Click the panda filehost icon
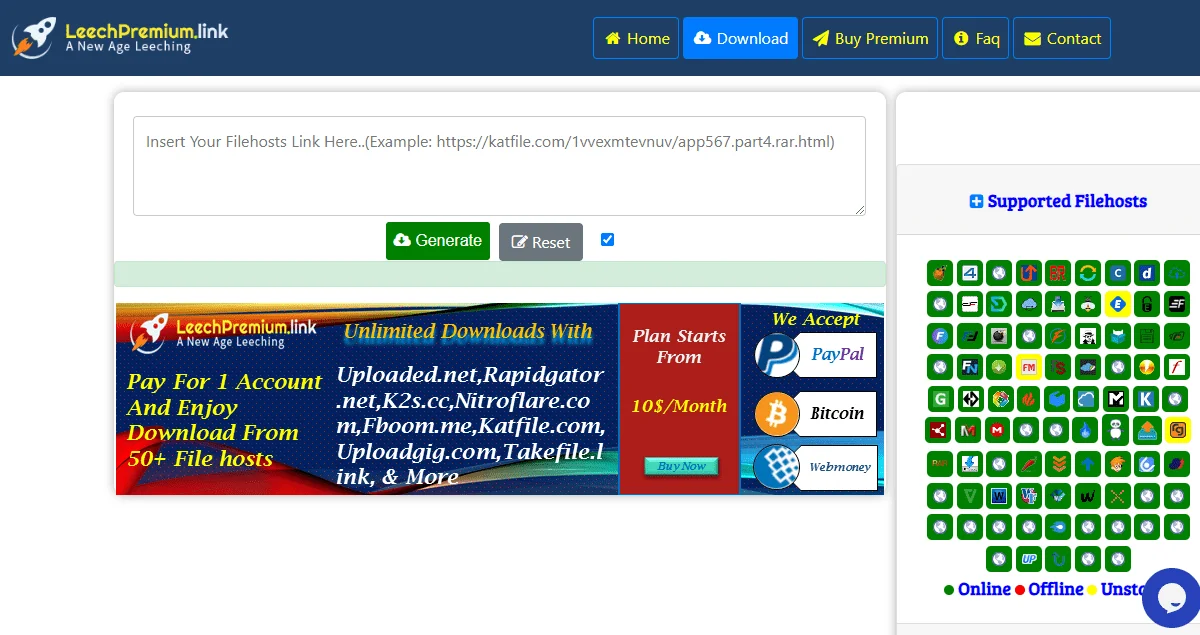The height and width of the screenshot is (635, 1200). (1115, 430)
